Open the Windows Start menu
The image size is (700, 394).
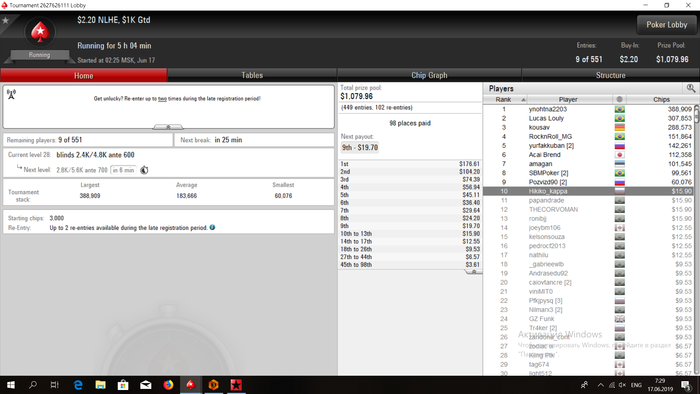click(x=11, y=385)
